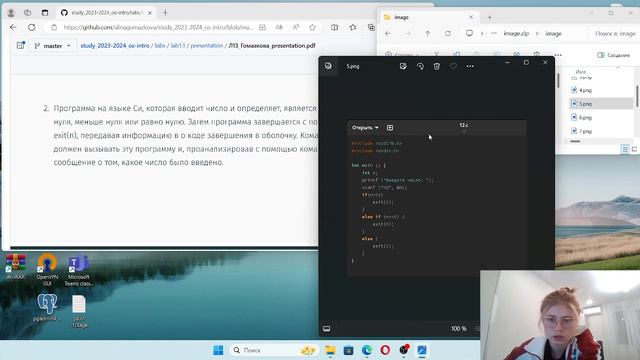Viewport: 640px width, 360px height.
Task: Open the master branch dropdown
Action: pos(52,46)
